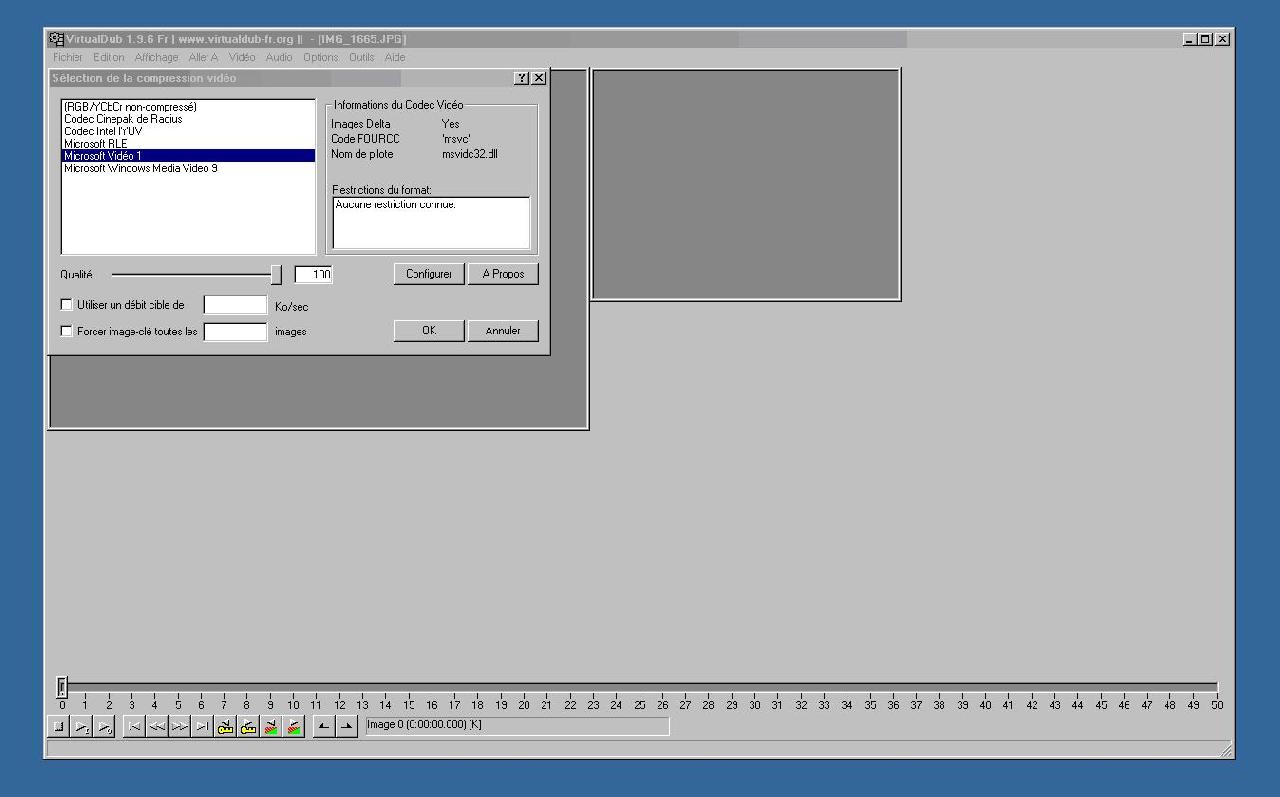This screenshot has width=1280, height=797.
Task: Click the VirtualDub title bar app icon
Action: [x=57, y=39]
